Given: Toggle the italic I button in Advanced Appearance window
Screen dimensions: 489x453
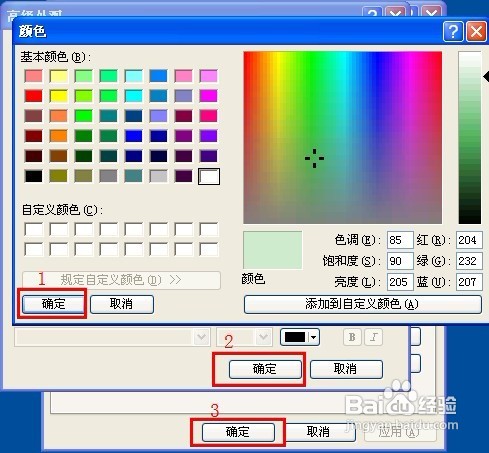Looking at the screenshot, I should (374, 337).
